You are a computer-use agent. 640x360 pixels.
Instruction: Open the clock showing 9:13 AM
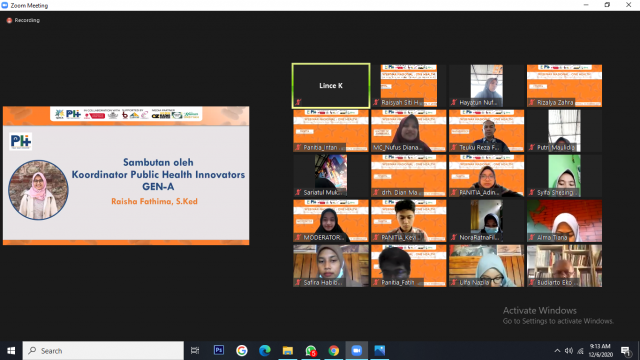600,350
